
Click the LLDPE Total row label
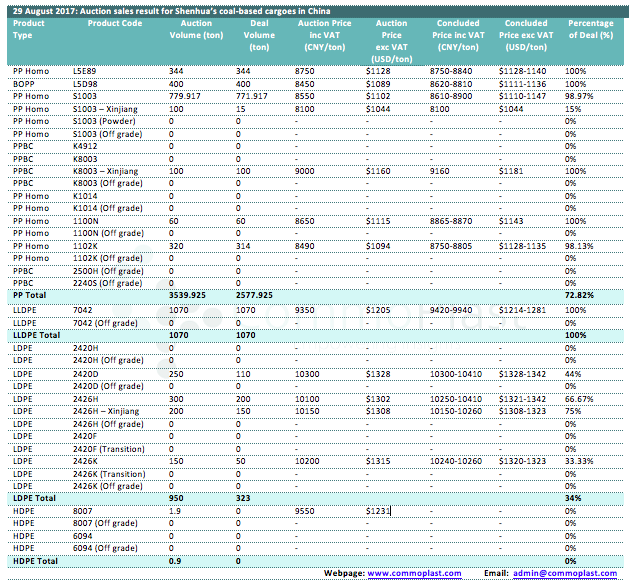pyautogui.click(x=38, y=334)
